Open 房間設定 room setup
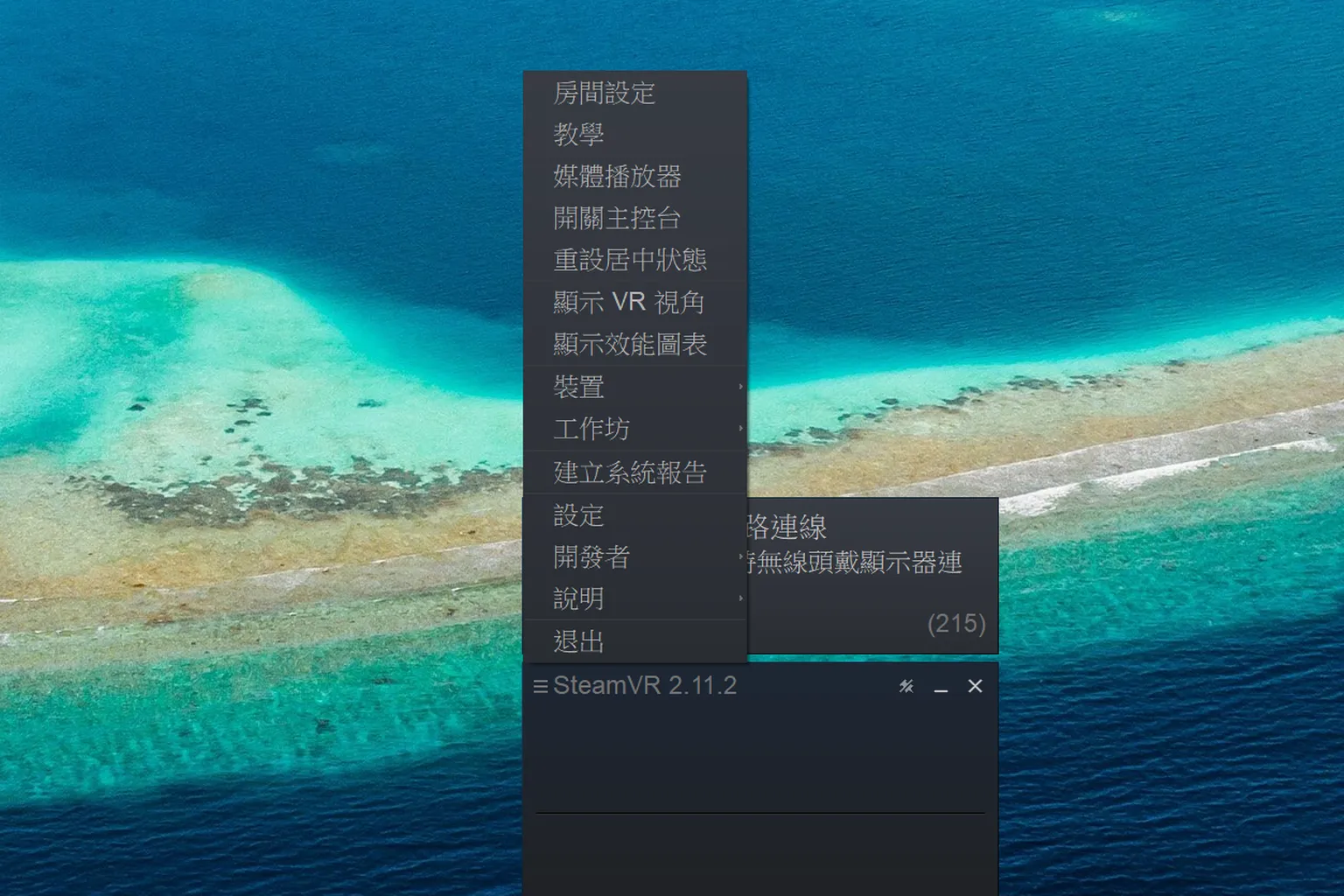 coord(605,94)
